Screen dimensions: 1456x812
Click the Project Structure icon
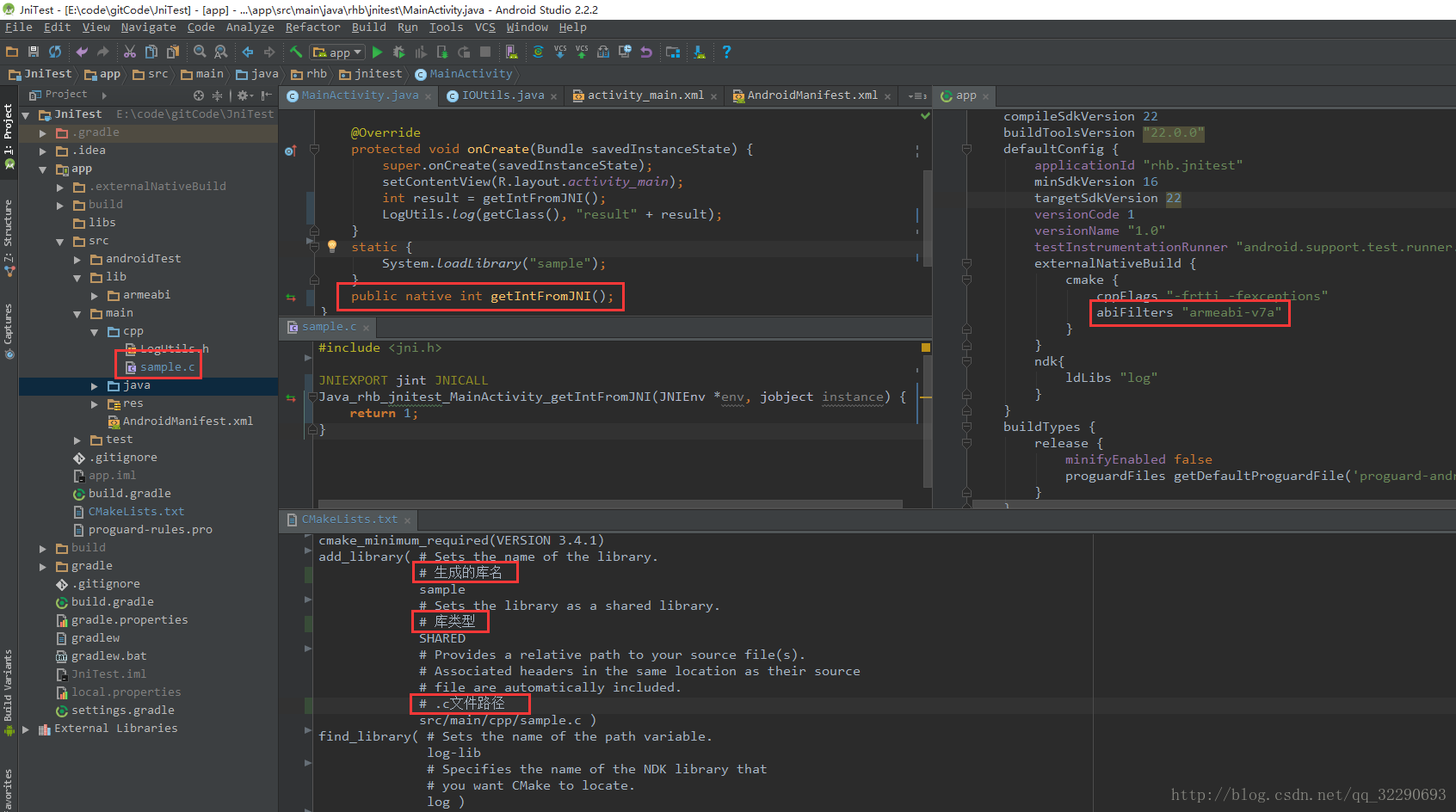click(x=673, y=52)
